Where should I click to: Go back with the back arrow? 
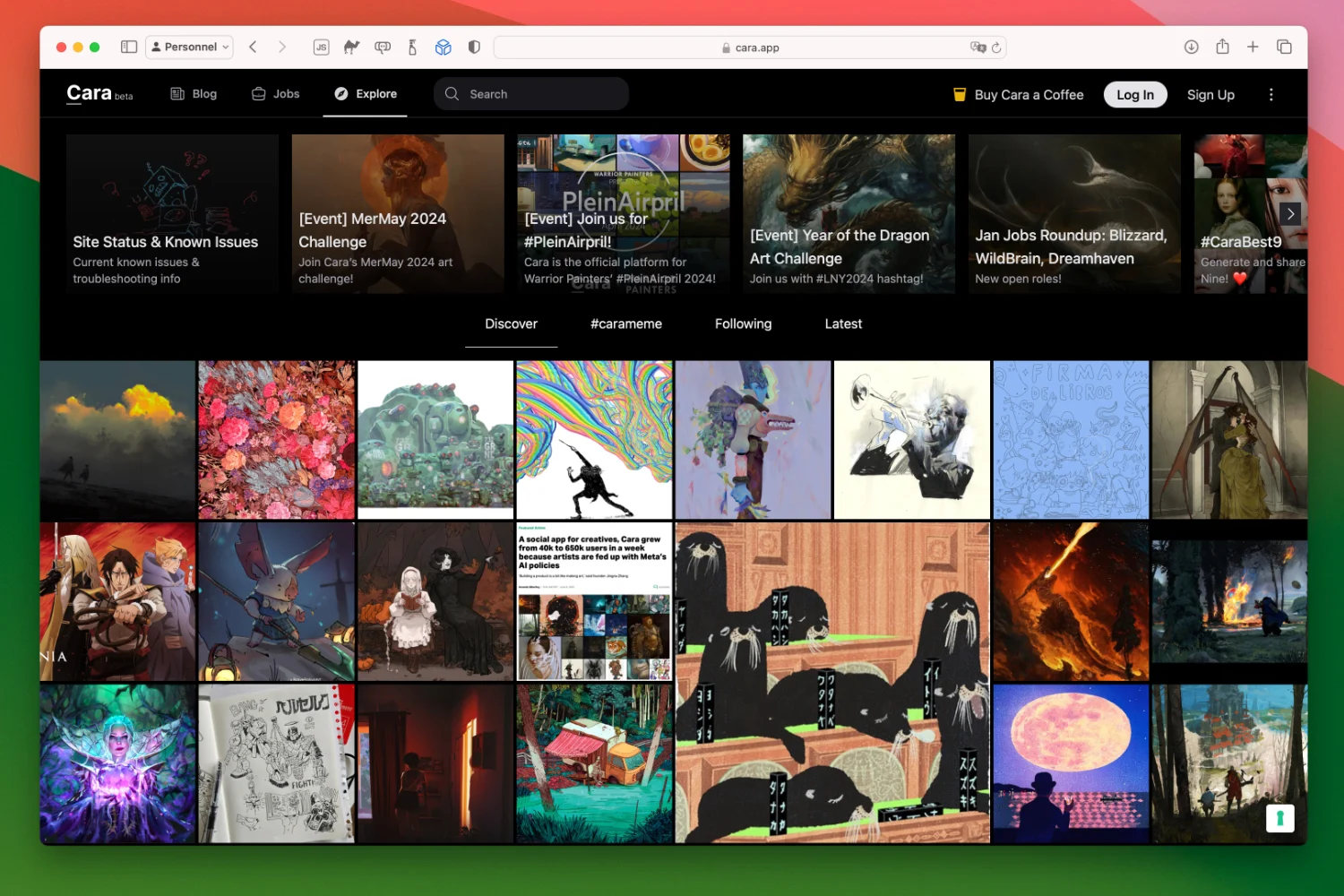tap(254, 47)
